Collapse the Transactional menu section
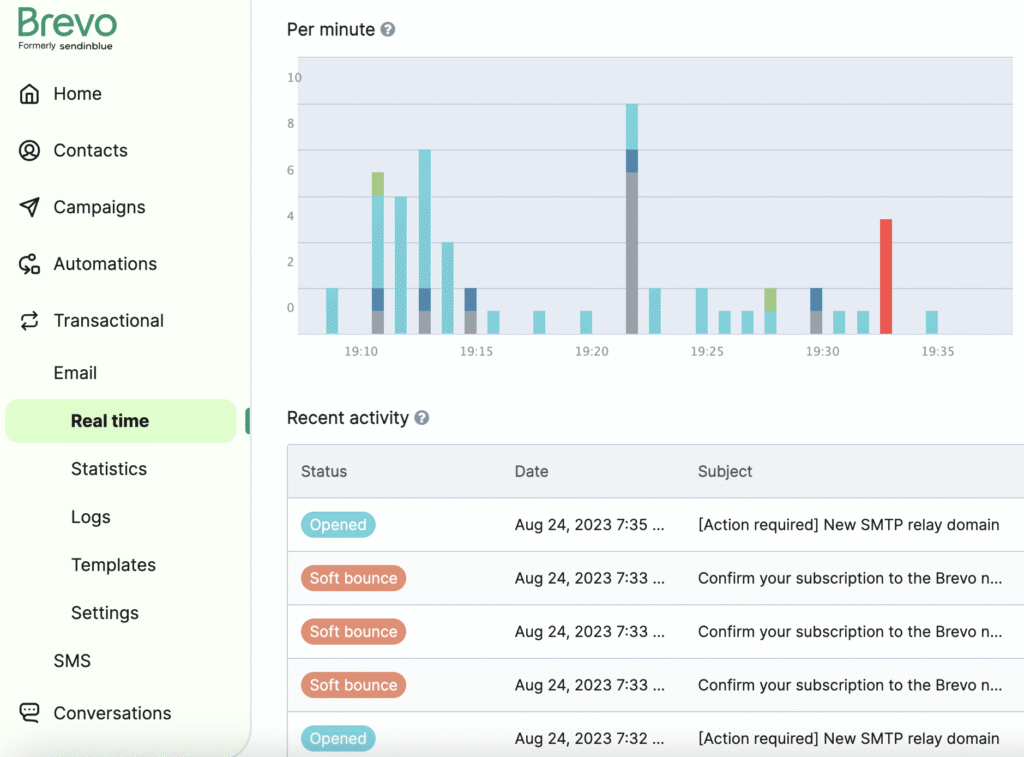Image resolution: width=1024 pixels, height=757 pixels. (x=108, y=321)
